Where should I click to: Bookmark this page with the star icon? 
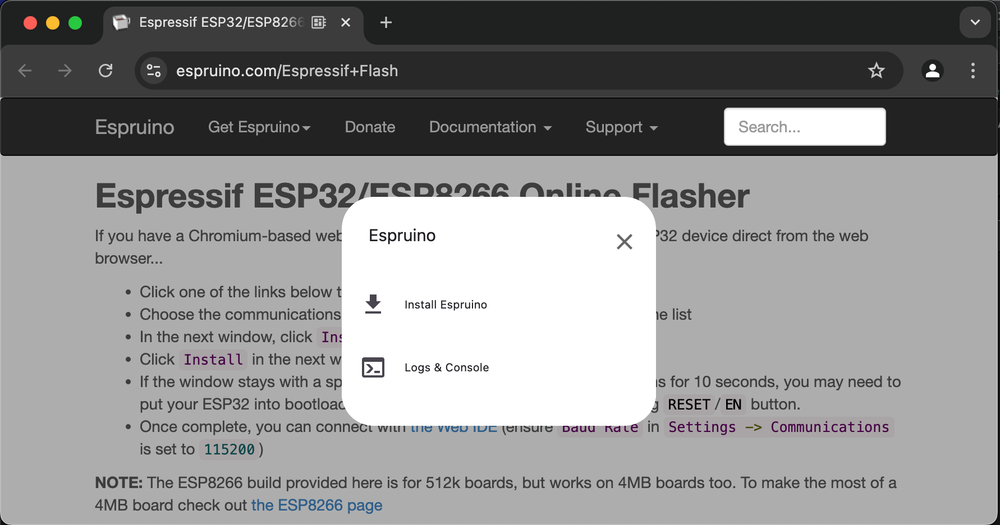tap(876, 71)
